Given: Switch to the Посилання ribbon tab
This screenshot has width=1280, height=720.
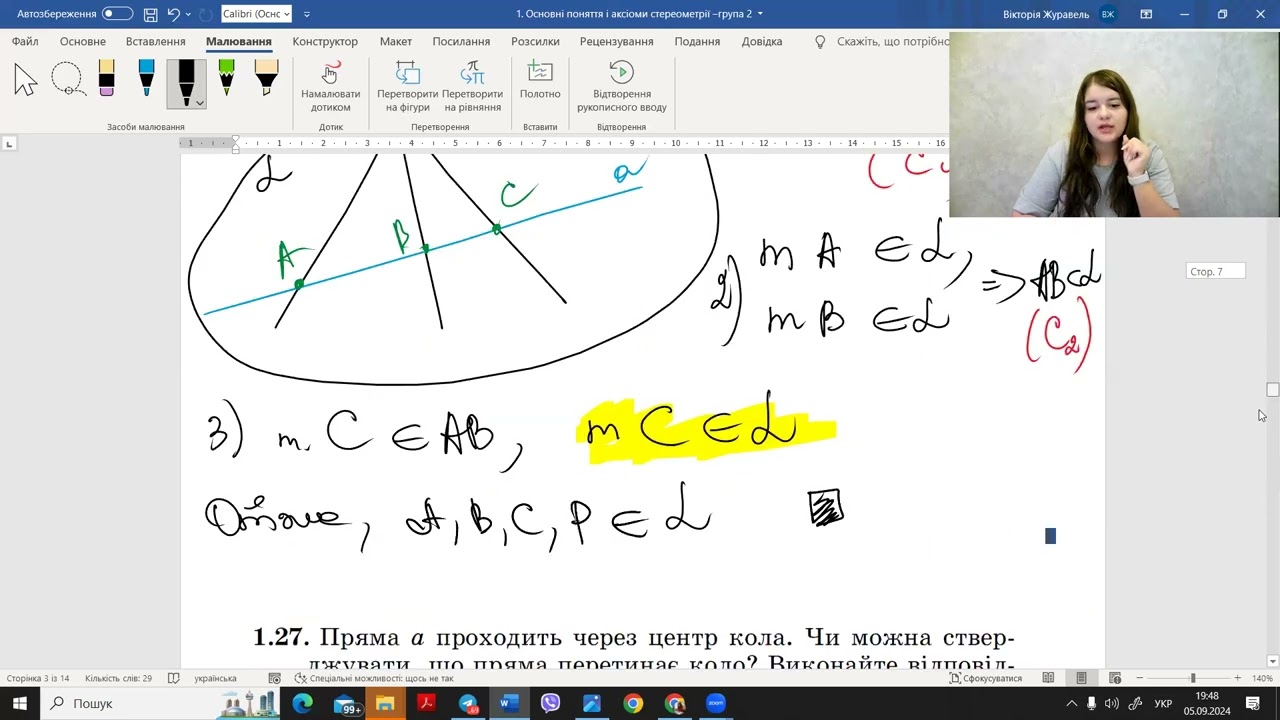Looking at the screenshot, I should 461,42.
